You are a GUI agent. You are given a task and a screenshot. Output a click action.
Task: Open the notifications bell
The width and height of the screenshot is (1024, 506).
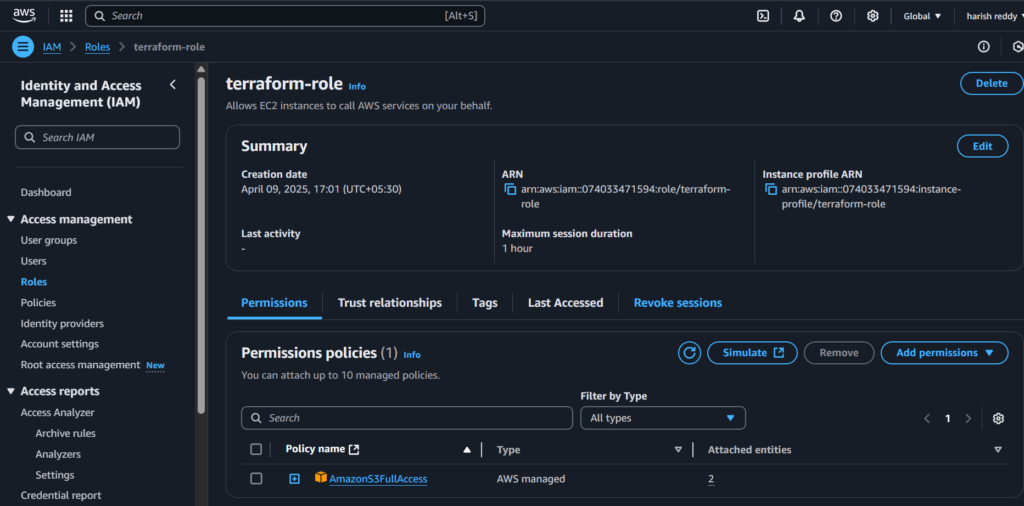(799, 16)
